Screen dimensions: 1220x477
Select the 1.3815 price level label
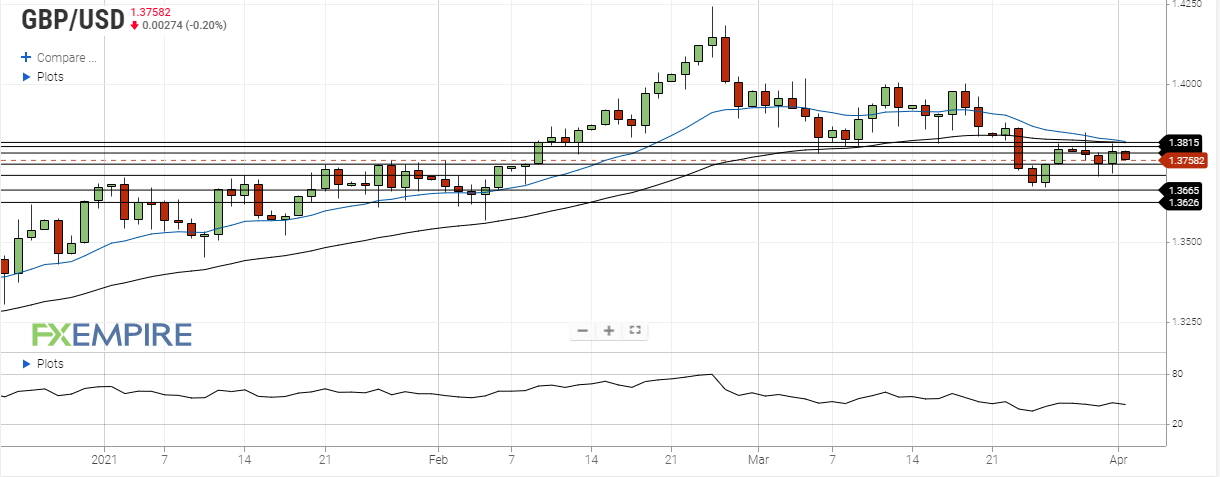pos(1183,143)
